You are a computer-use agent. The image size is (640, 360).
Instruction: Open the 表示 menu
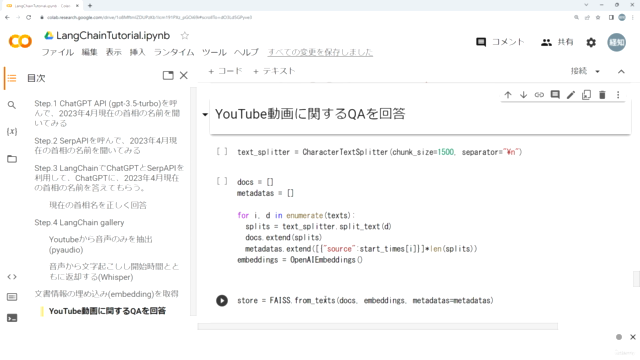tap(113, 52)
